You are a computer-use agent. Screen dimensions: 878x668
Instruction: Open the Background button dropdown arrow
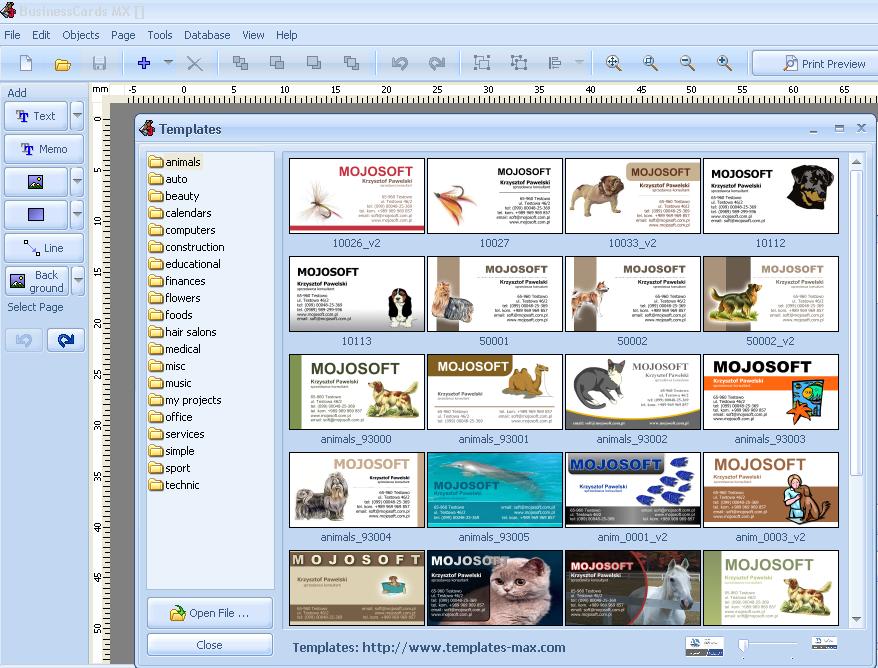coord(78,281)
